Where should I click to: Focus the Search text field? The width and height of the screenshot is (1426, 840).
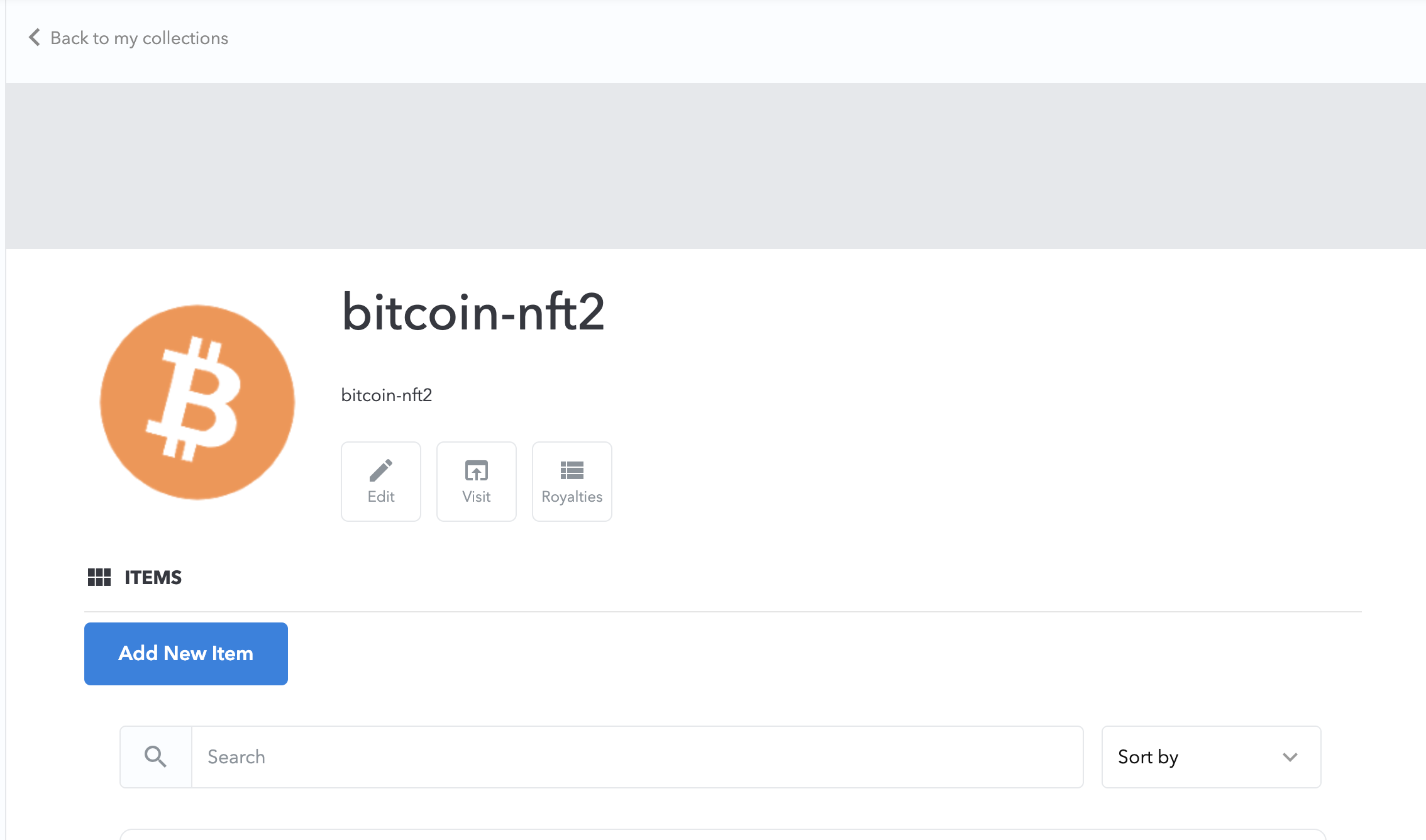(637, 757)
